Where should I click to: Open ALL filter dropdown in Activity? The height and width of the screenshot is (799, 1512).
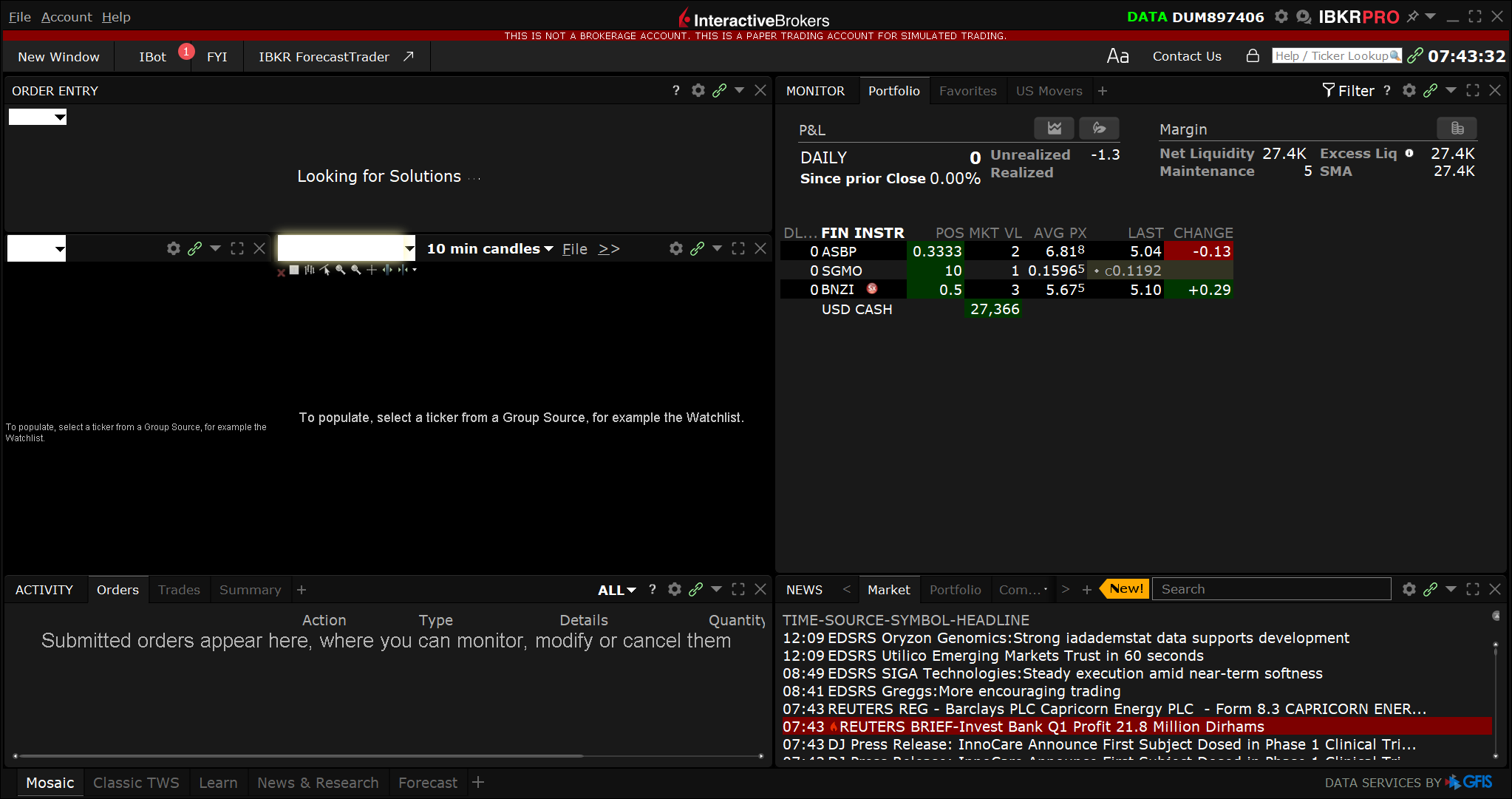(x=617, y=590)
